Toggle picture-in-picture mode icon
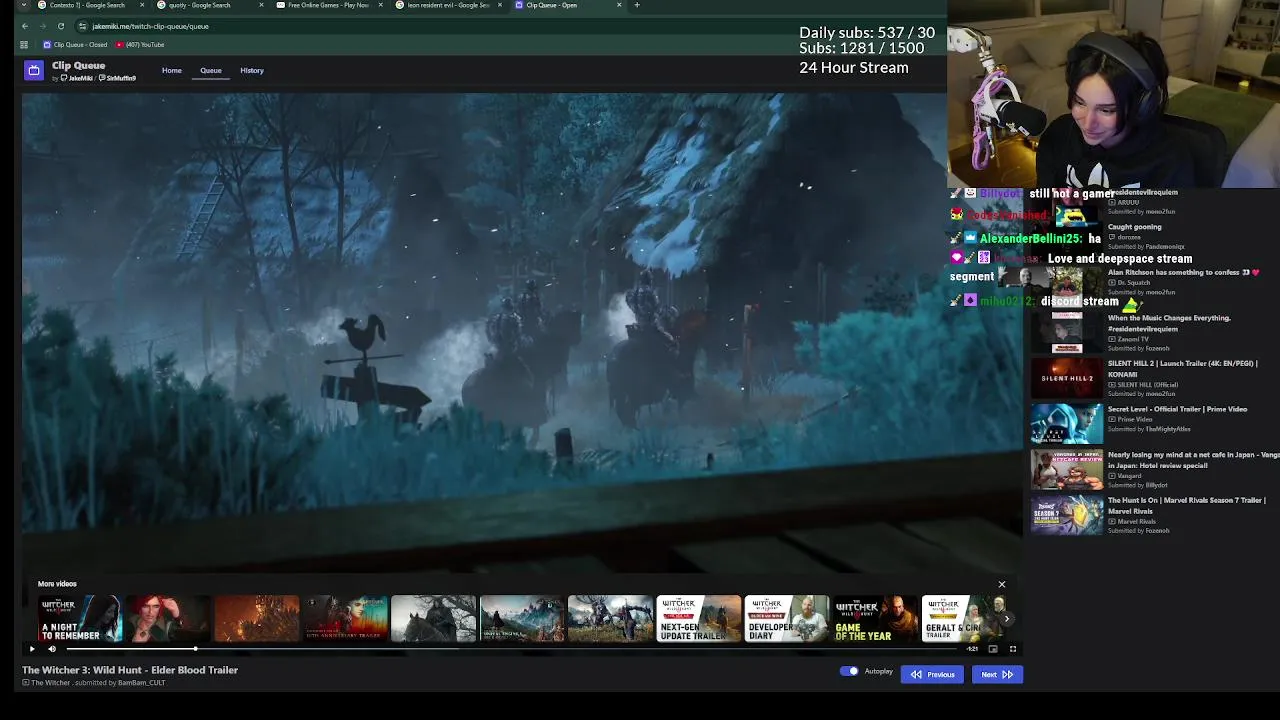This screenshot has height=720, width=1280. click(993, 649)
